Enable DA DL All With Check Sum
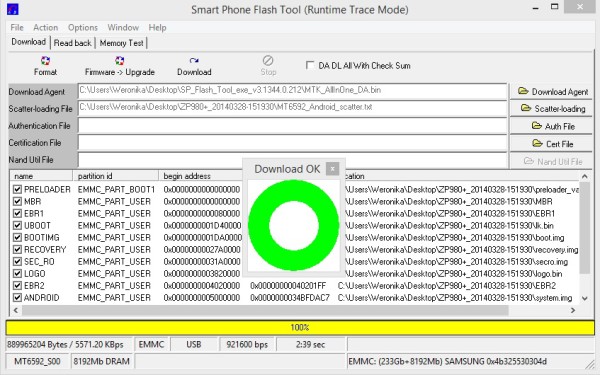The height and width of the screenshot is (375, 600). point(310,65)
